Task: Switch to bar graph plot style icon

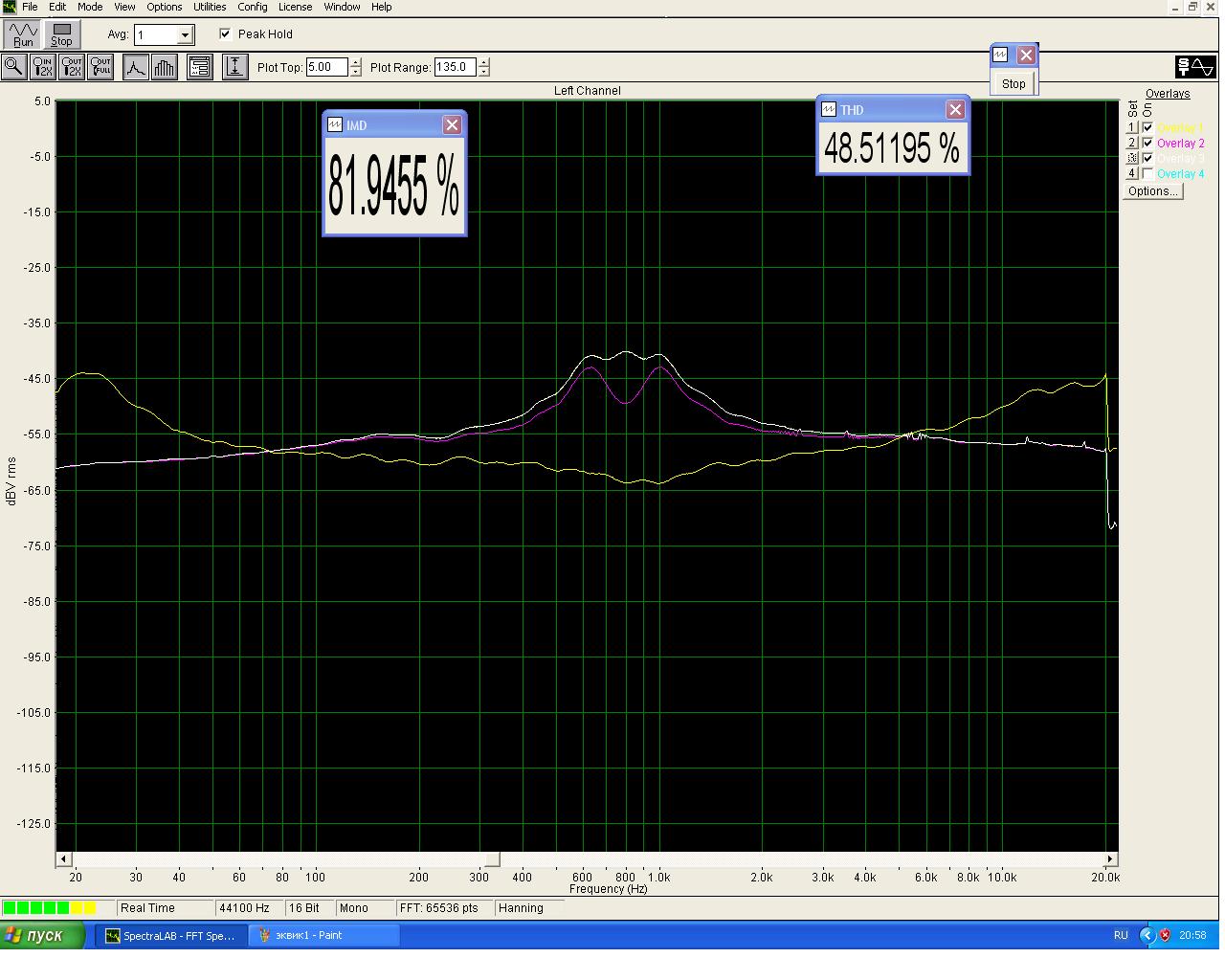Action: [x=164, y=67]
